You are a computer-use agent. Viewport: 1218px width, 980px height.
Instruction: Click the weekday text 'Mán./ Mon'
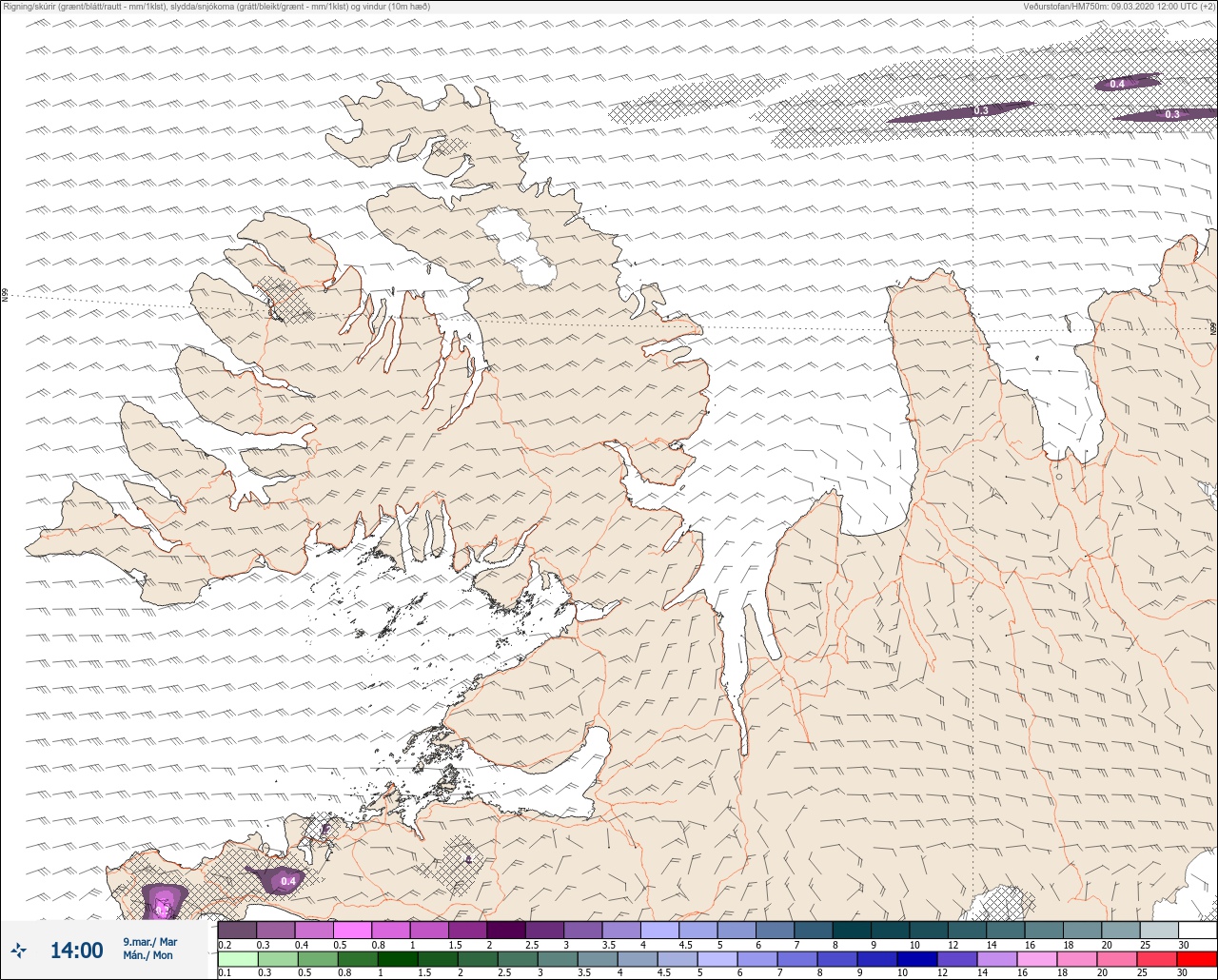pos(148,955)
